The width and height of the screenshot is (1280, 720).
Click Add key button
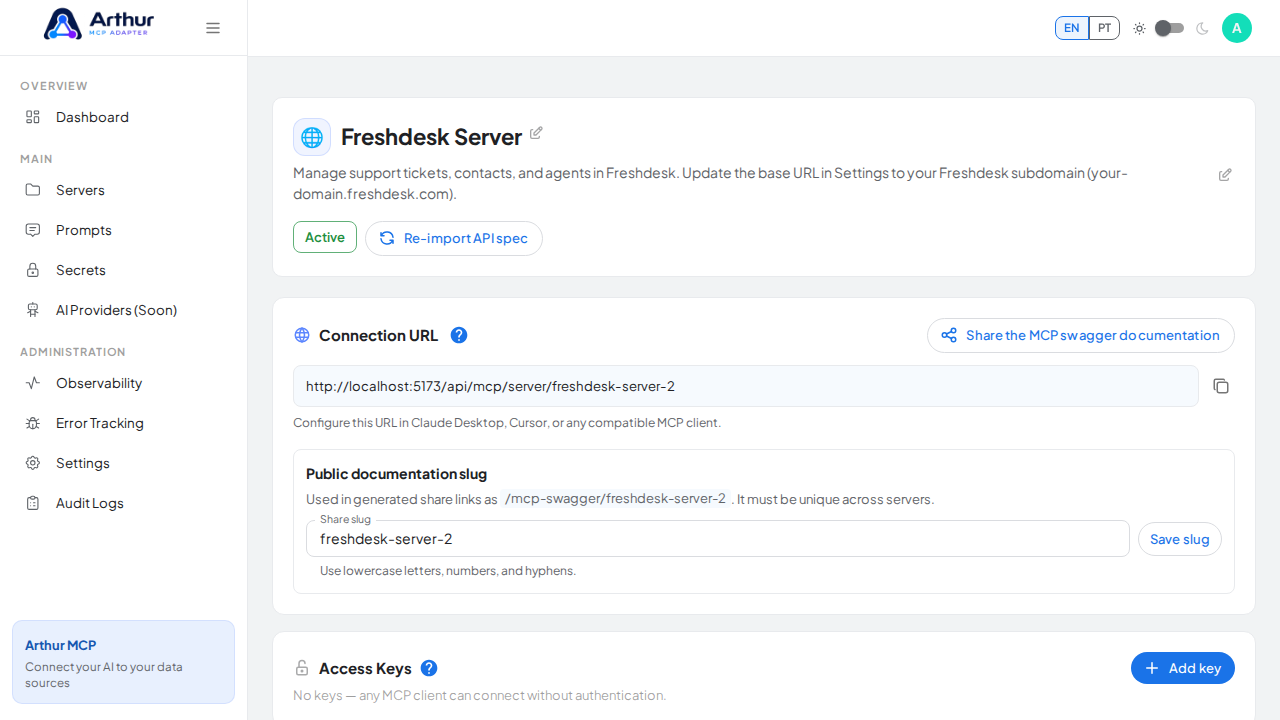pos(1183,668)
